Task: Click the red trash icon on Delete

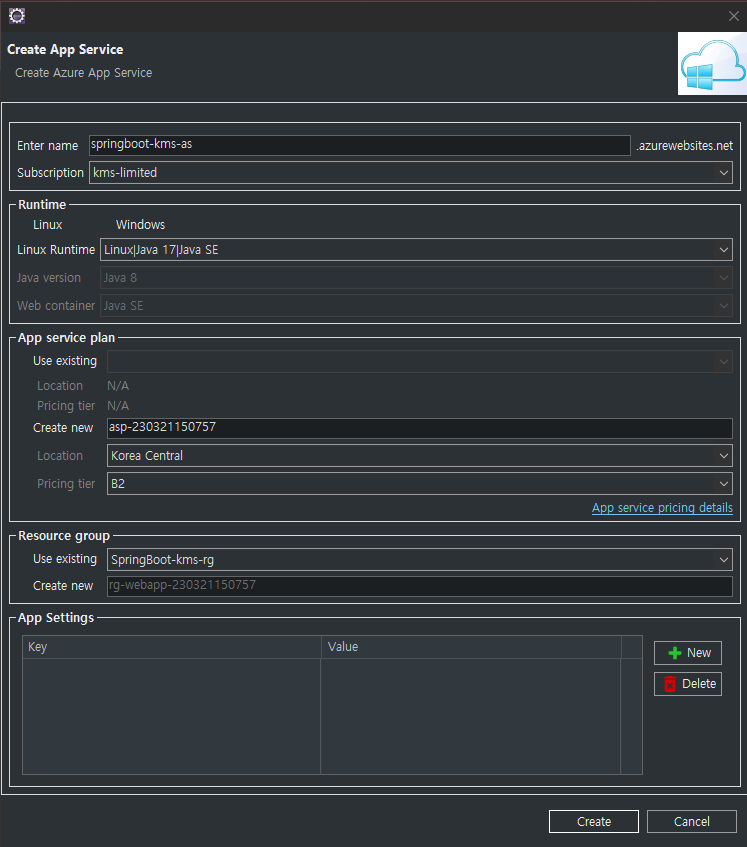Action: [x=670, y=684]
